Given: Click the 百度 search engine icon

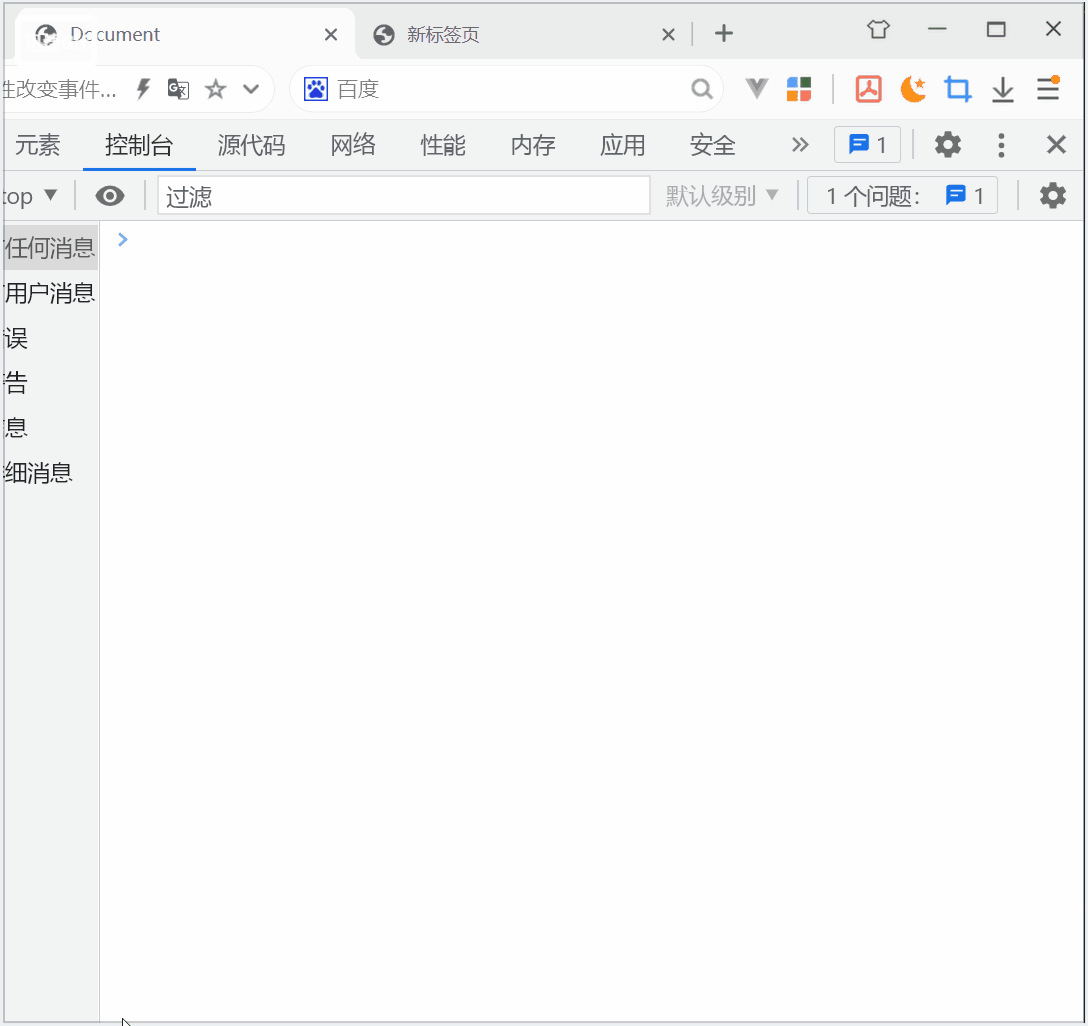Looking at the screenshot, I should pyautogui.click(x=315, y=89).
